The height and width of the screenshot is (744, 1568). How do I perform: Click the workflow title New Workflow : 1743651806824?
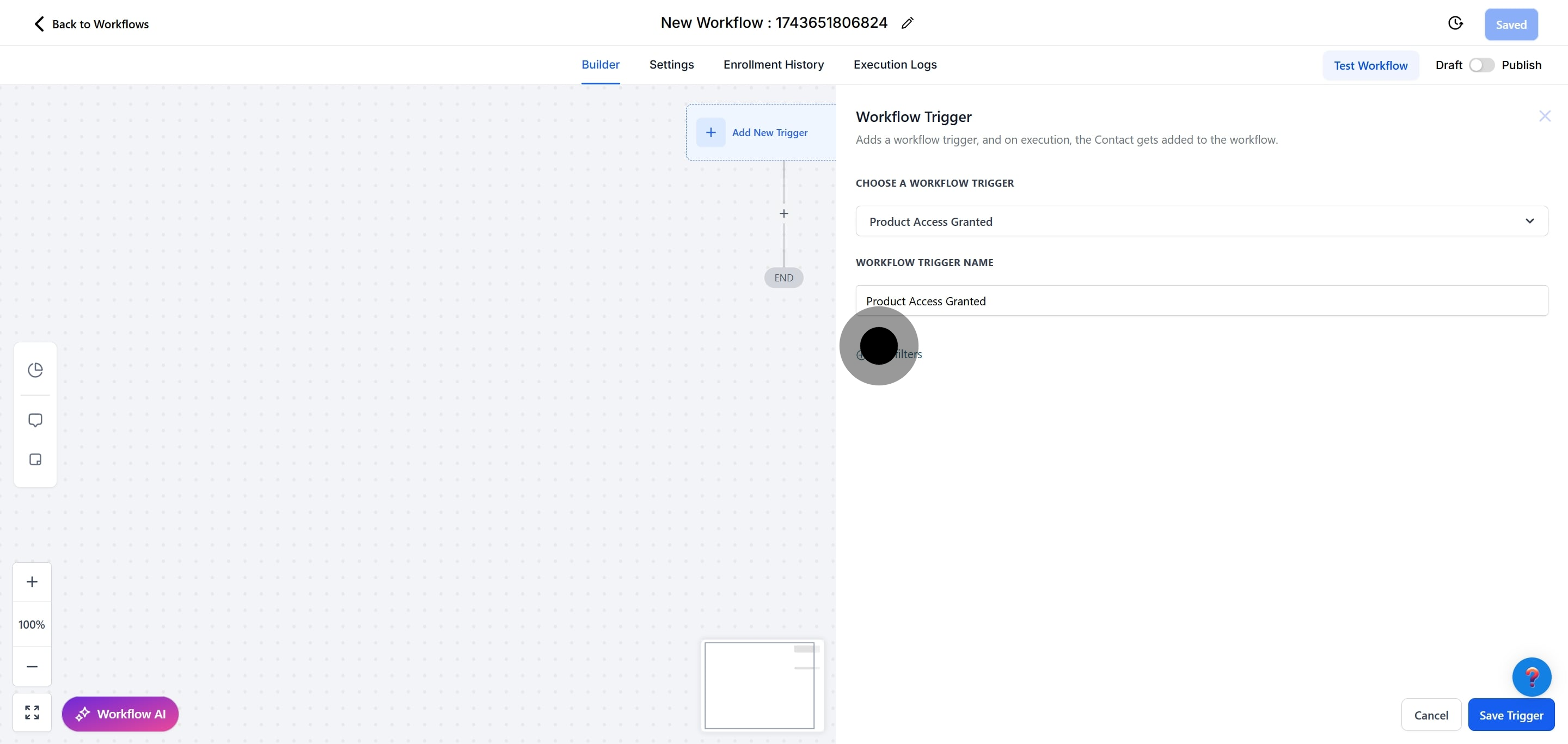(x=774, y=22)
